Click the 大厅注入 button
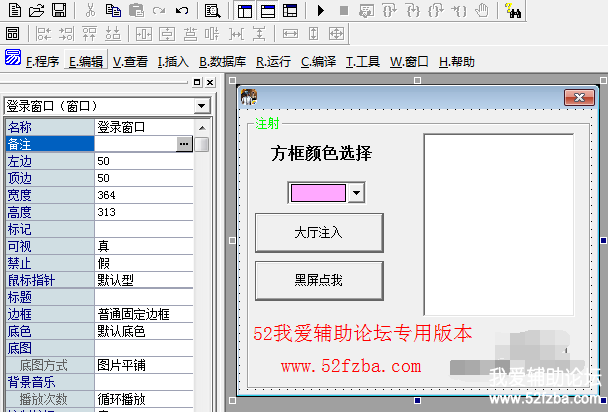 coord(319,233)
